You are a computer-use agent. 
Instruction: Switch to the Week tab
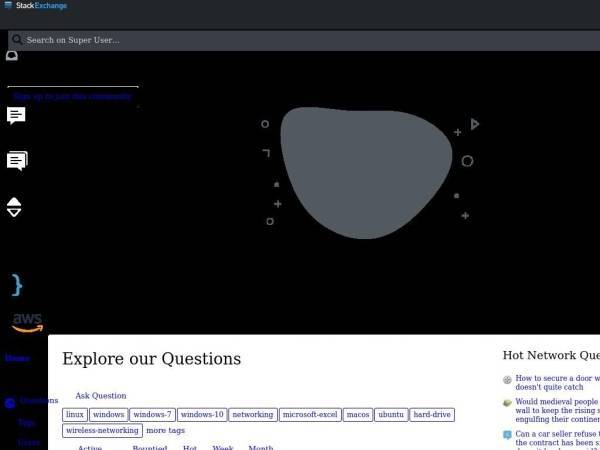click(223, 447)
